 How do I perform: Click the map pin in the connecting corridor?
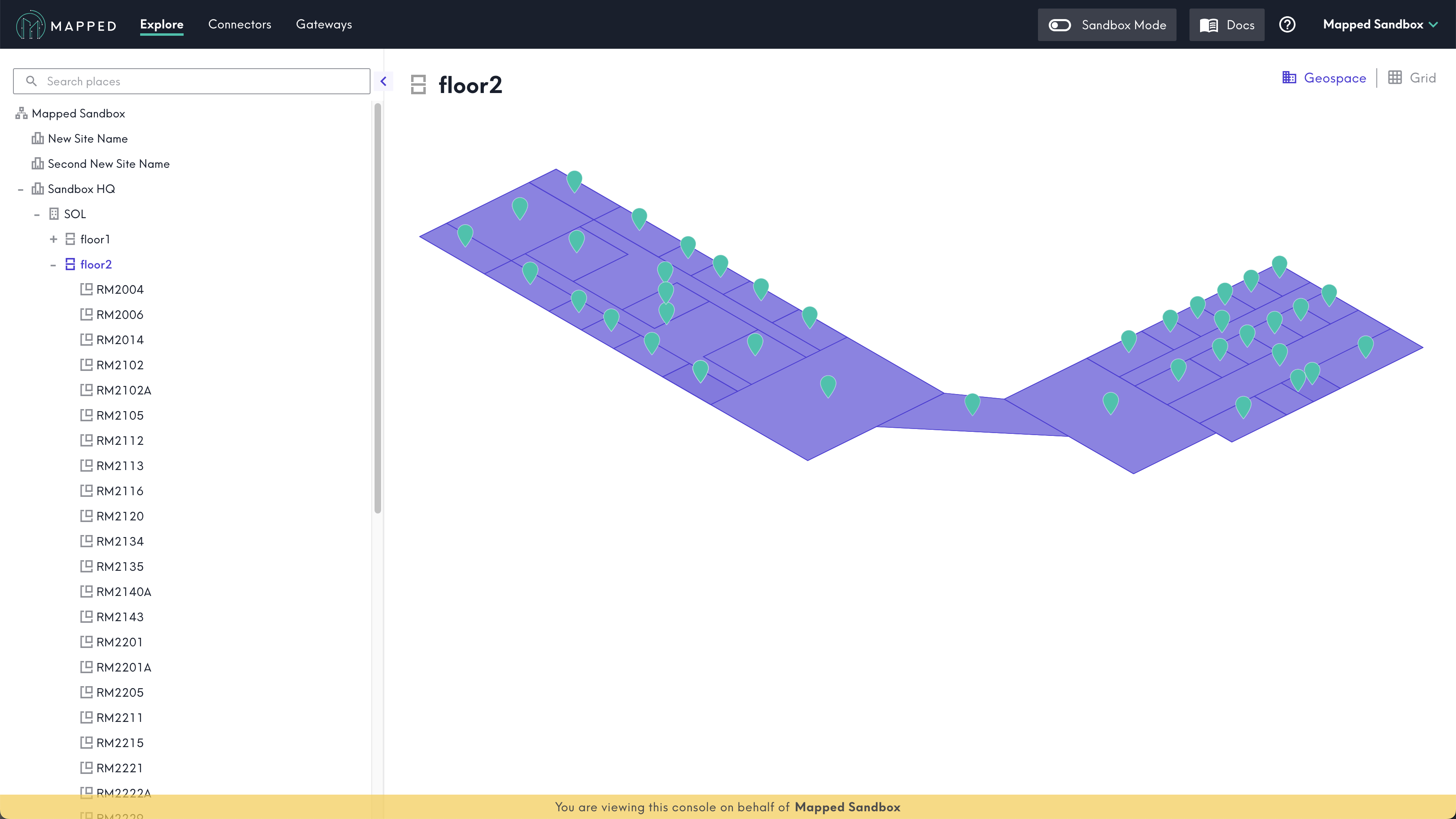[972, 403]
